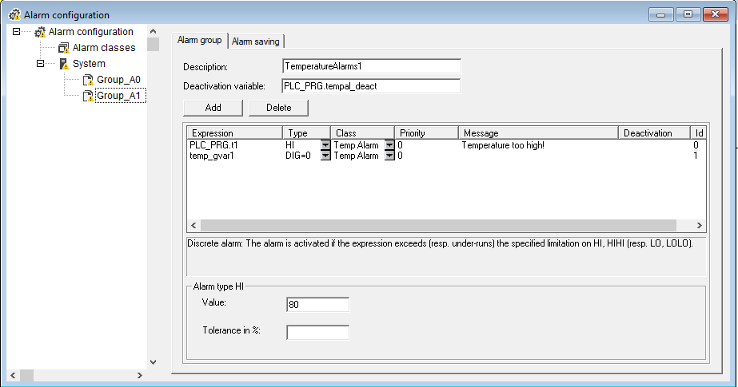
Task: Click the Class column header
Action: pyautogui.click(x=362, y=133)
